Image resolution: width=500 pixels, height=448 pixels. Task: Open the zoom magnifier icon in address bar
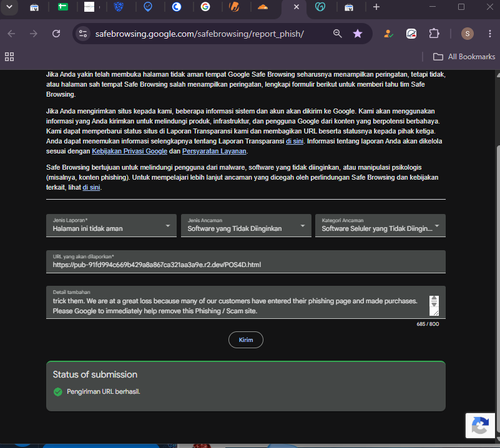[x=337, y=34]
